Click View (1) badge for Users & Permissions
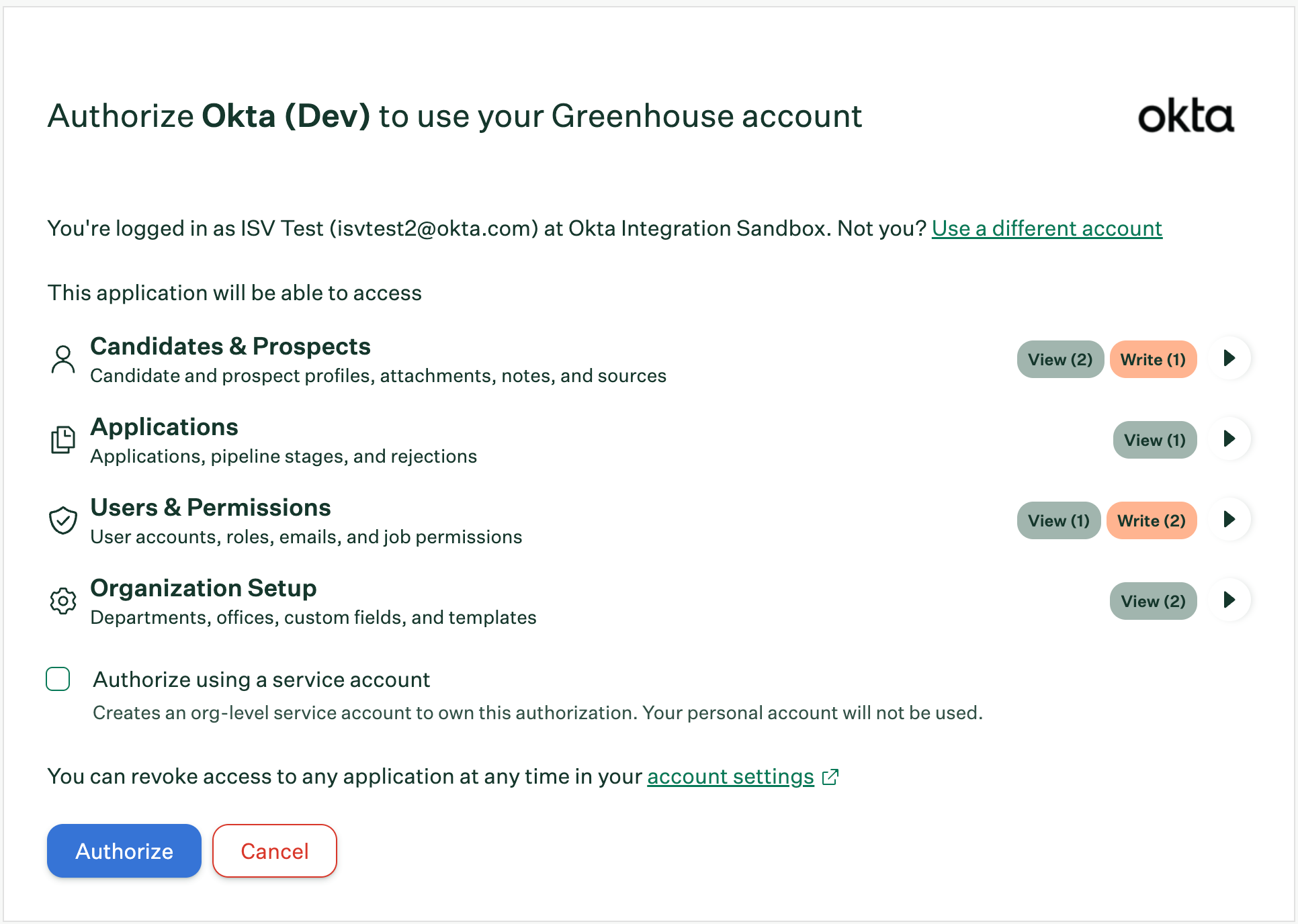Image resolution: width=1298 pixels, height=924 pixels. pyautogui.click(x=1059, y=520)
